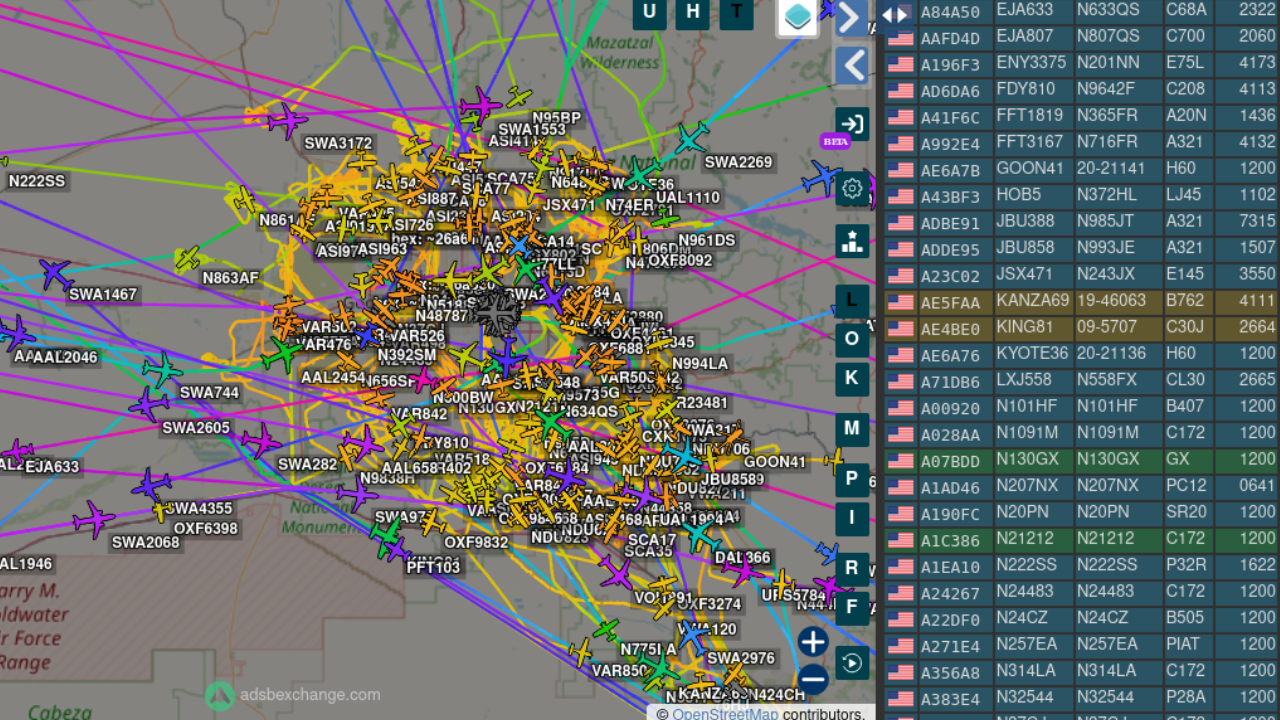This screenshot has height=720, width=1280.
Task: Click callsign JSX471 in the table
Action: point(1024,274)
